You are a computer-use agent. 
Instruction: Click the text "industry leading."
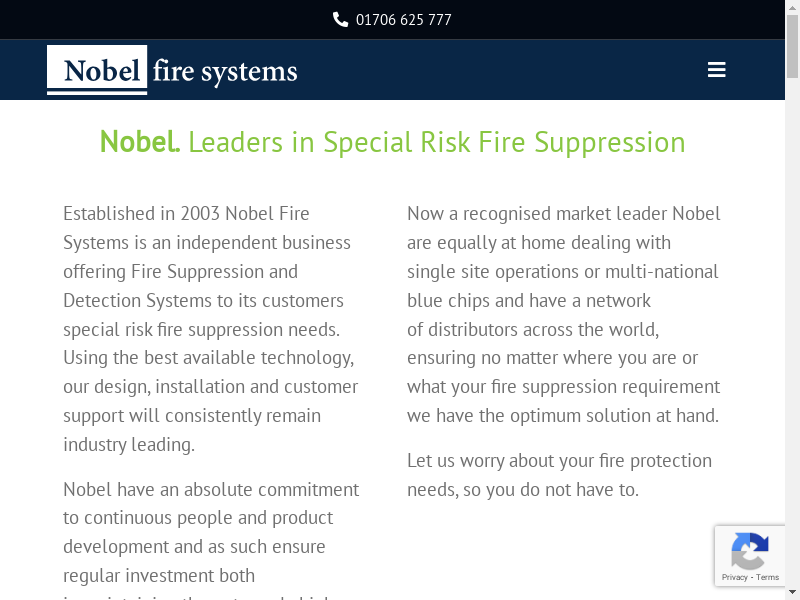pyautogui.click(x=129, y=445)
